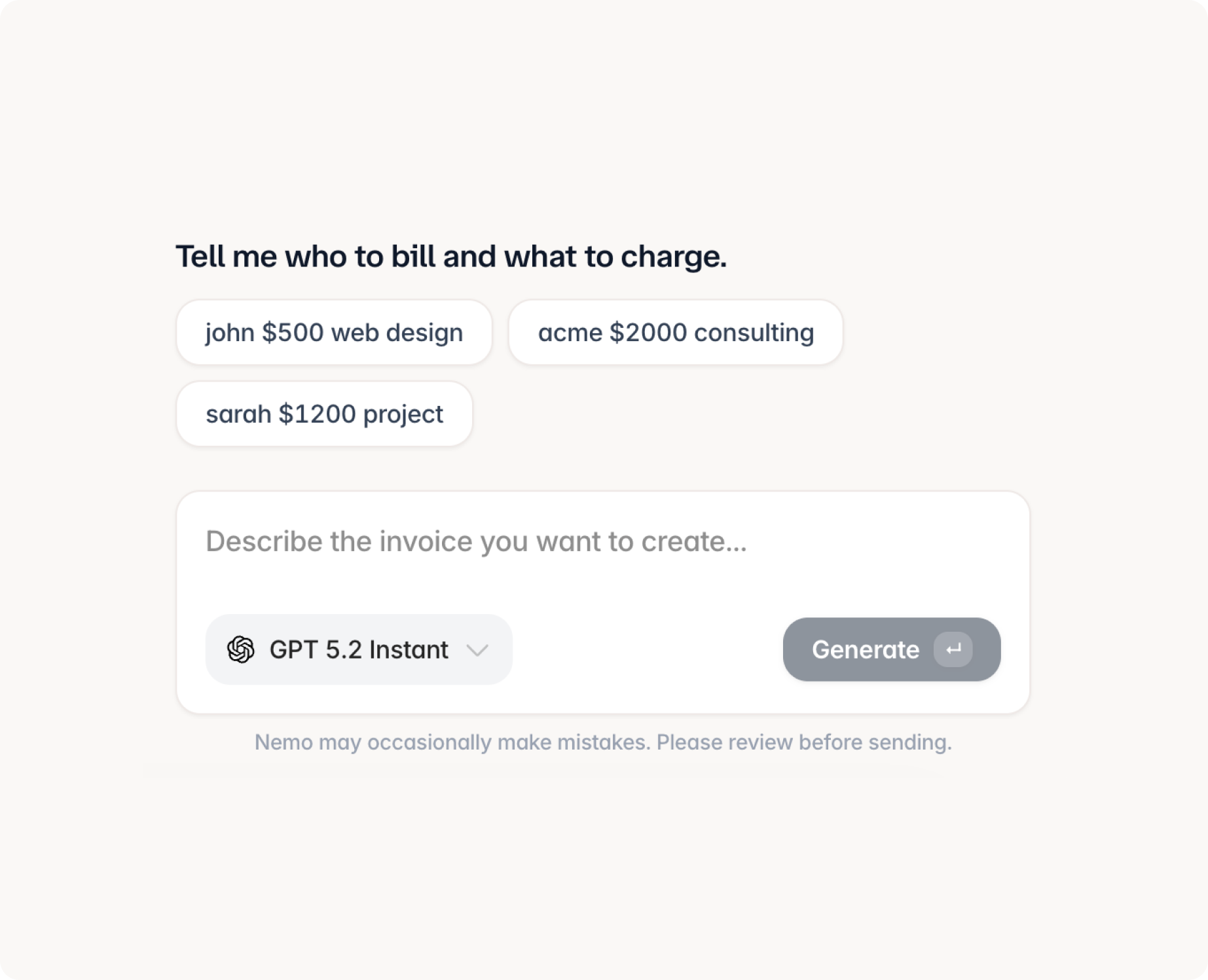1208x980 pixels.
Task: Click the return key icon inside Generate button
Action: pos(955,649)
